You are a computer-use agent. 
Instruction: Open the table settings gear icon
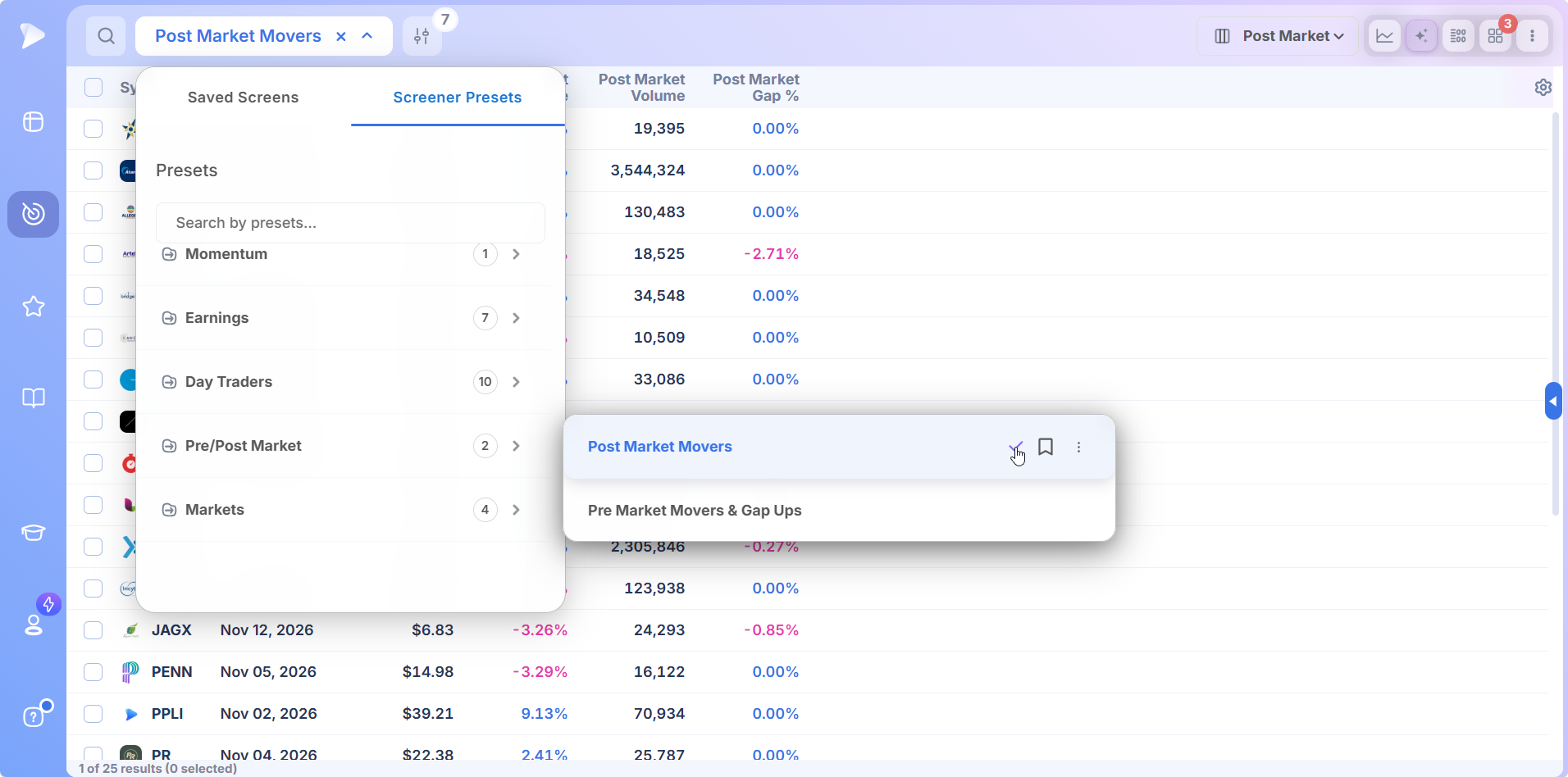click(x=1543, y=87)
